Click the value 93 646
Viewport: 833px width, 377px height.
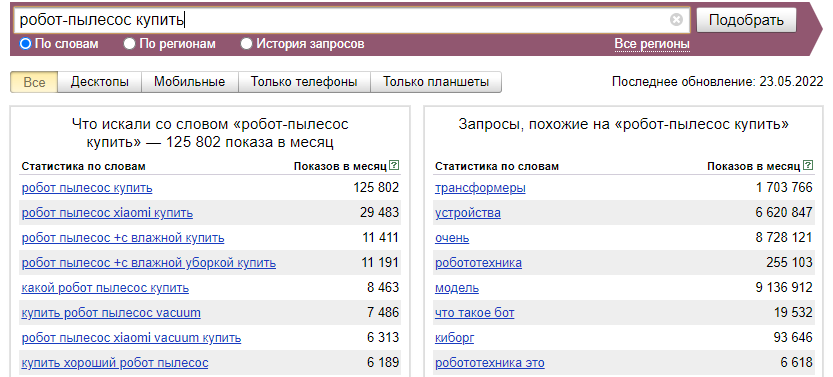tap(793, 338)
